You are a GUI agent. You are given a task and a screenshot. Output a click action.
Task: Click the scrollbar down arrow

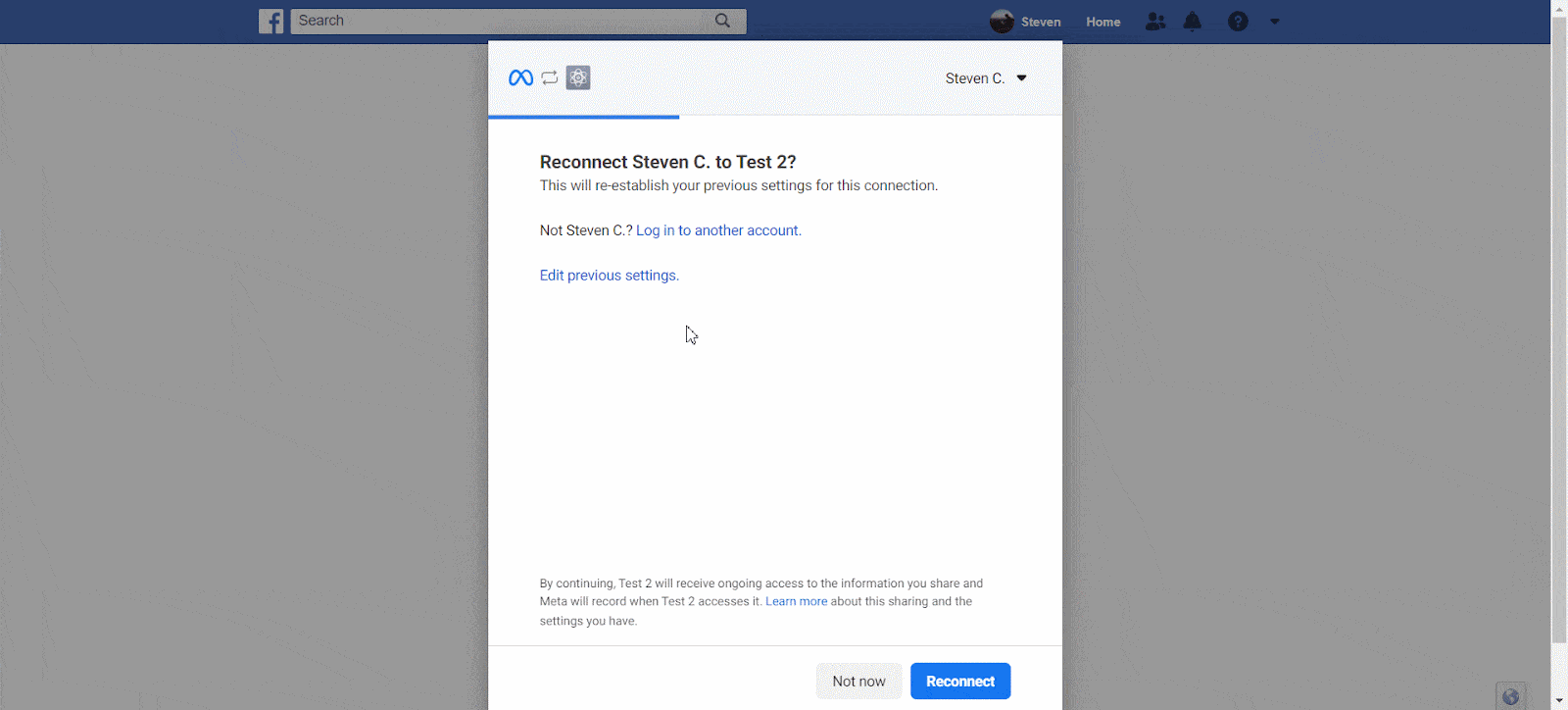pyautogui.click(x=1559, y=700)
